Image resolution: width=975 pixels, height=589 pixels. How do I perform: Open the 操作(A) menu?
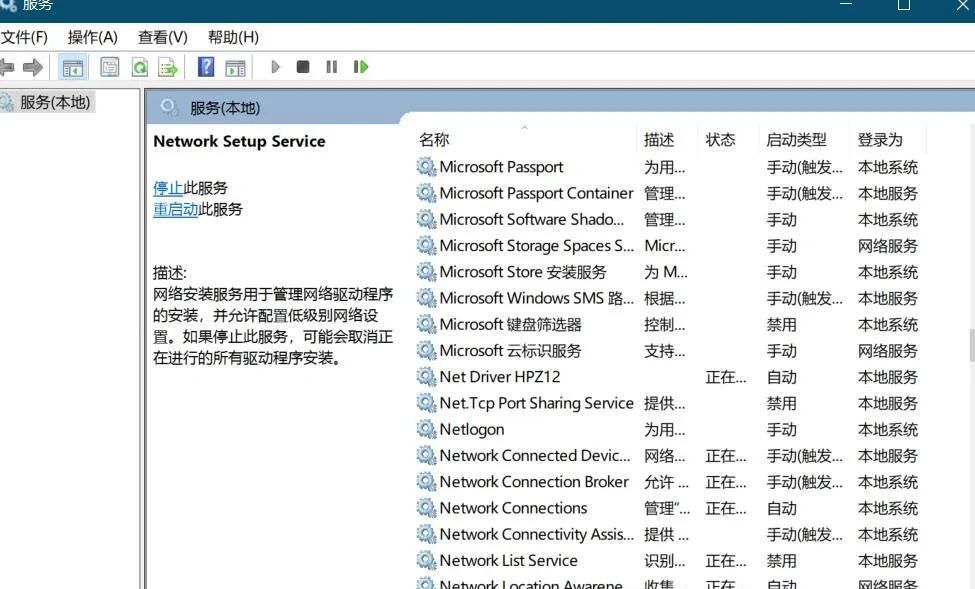[92, 37]
